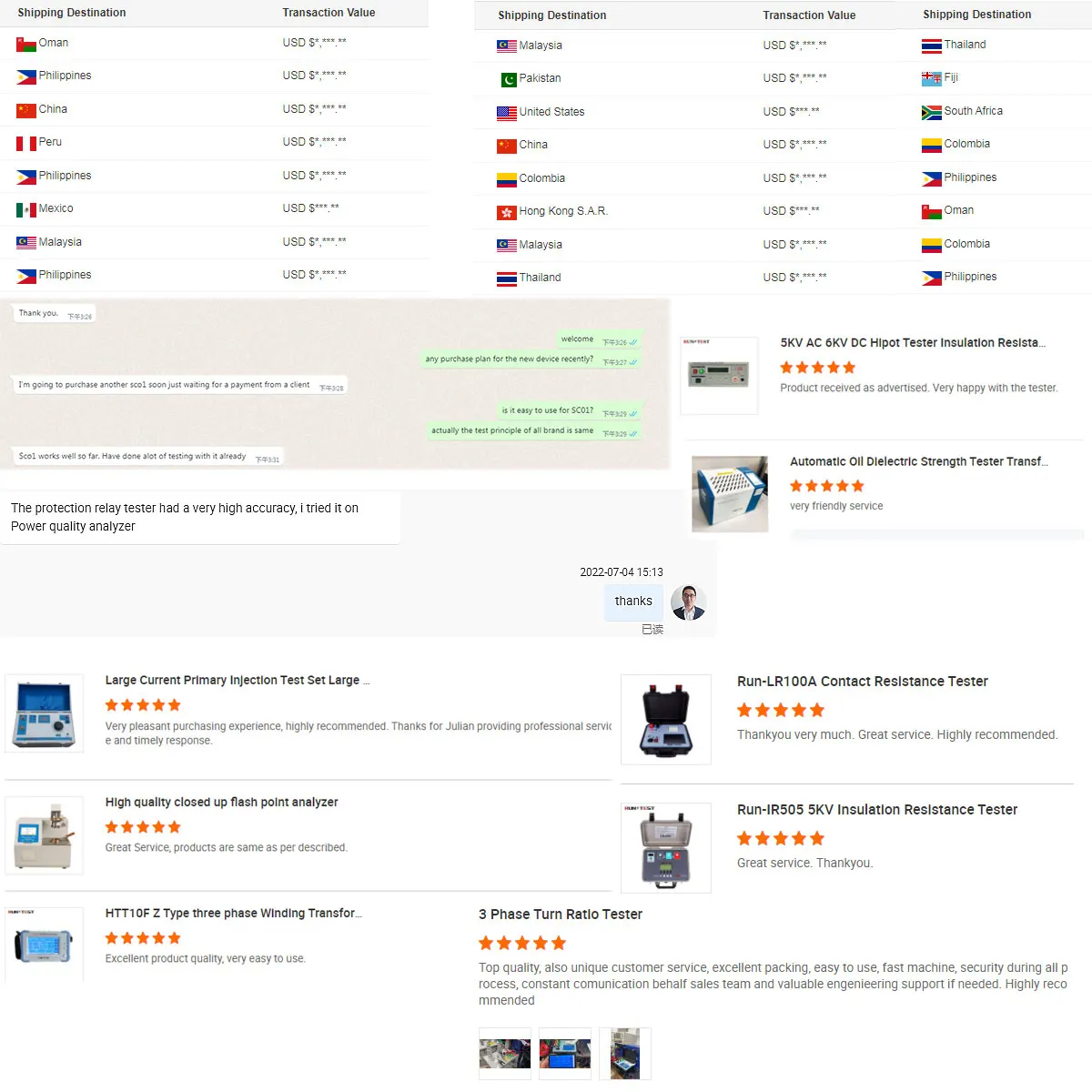Click the United States flag icon

pos(507,113)
